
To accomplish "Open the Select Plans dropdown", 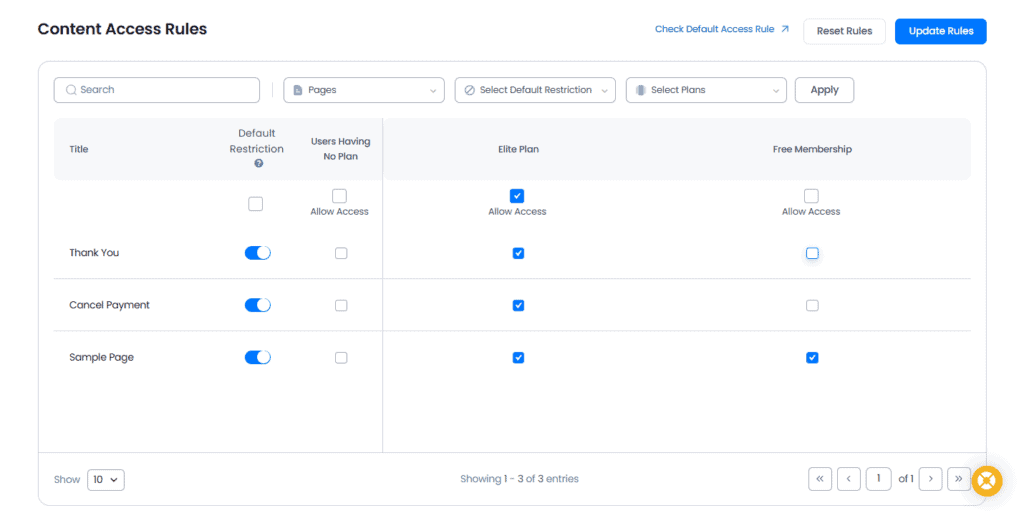I will [x=706, y=90].
